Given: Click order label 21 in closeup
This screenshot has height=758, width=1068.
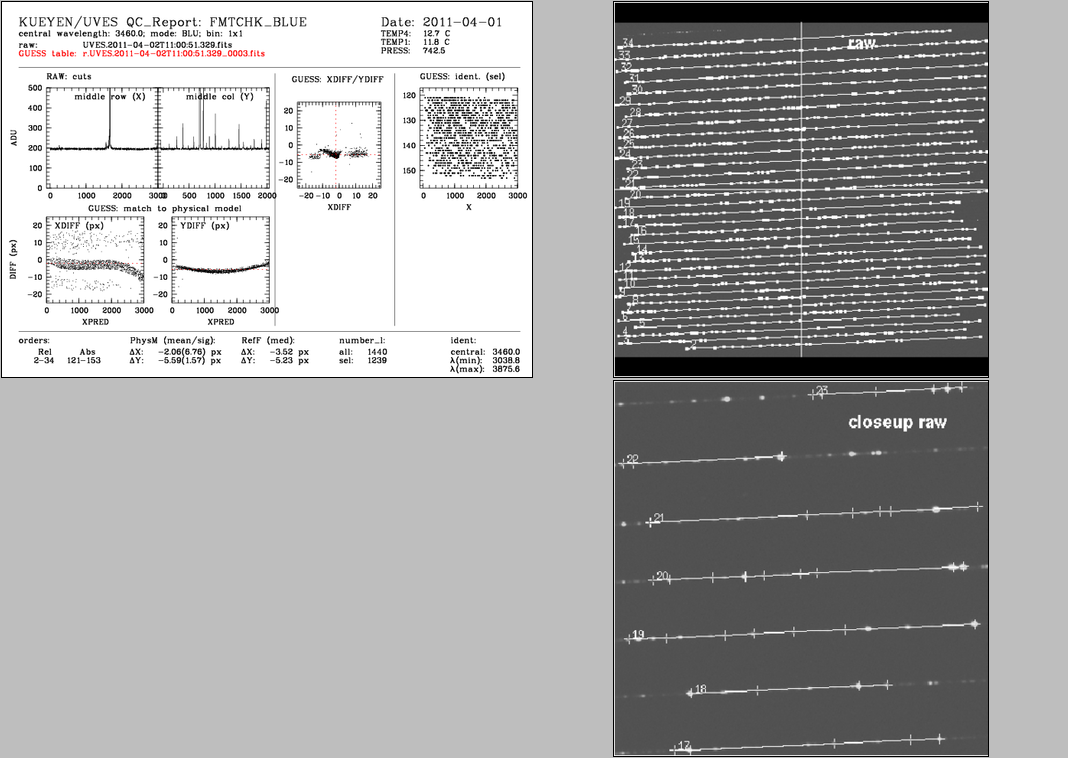Looking at the screenshot, I should (657, 518).
